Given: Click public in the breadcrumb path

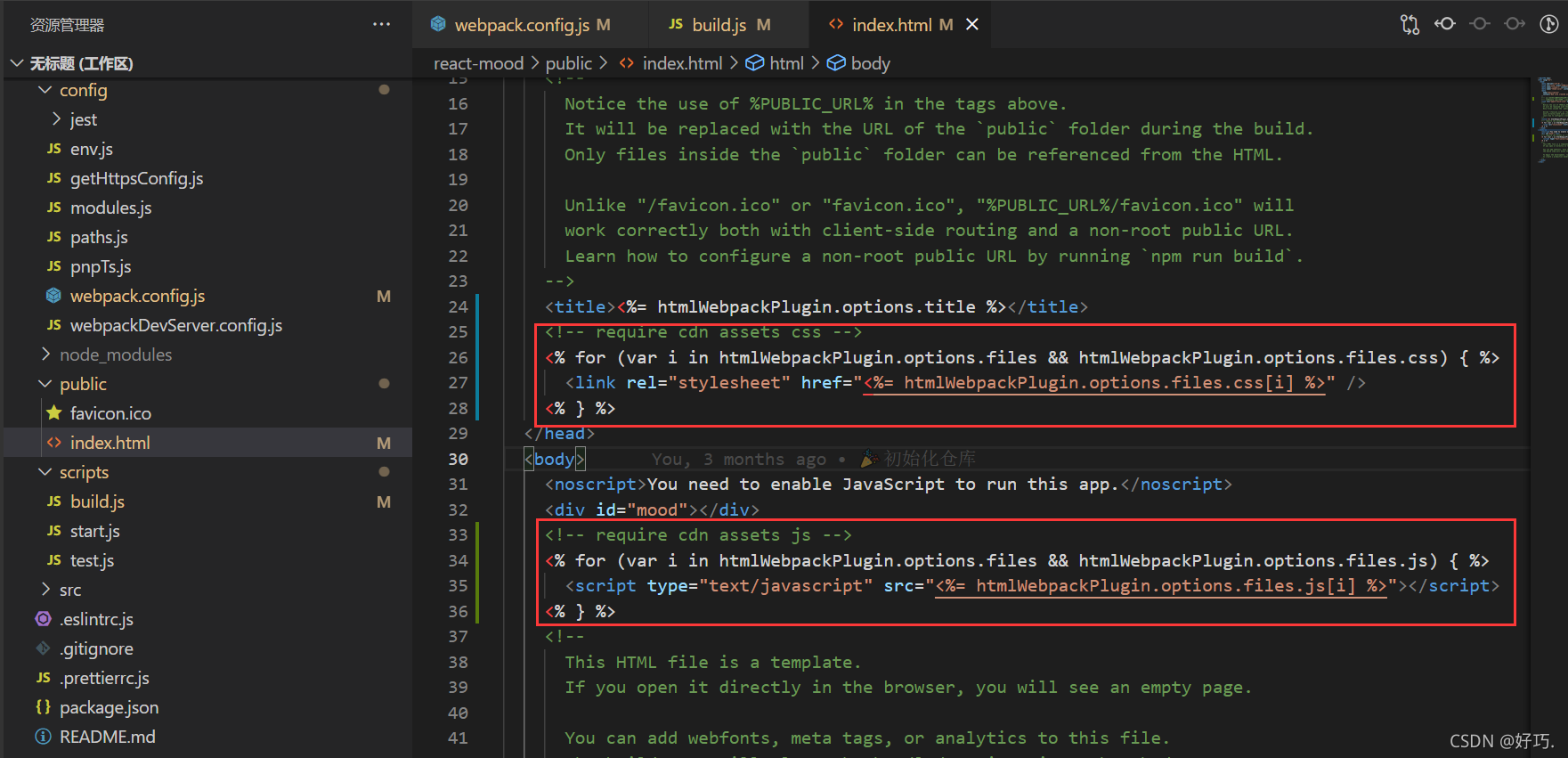Looking at the screenshot, I should tap(568, 63).
